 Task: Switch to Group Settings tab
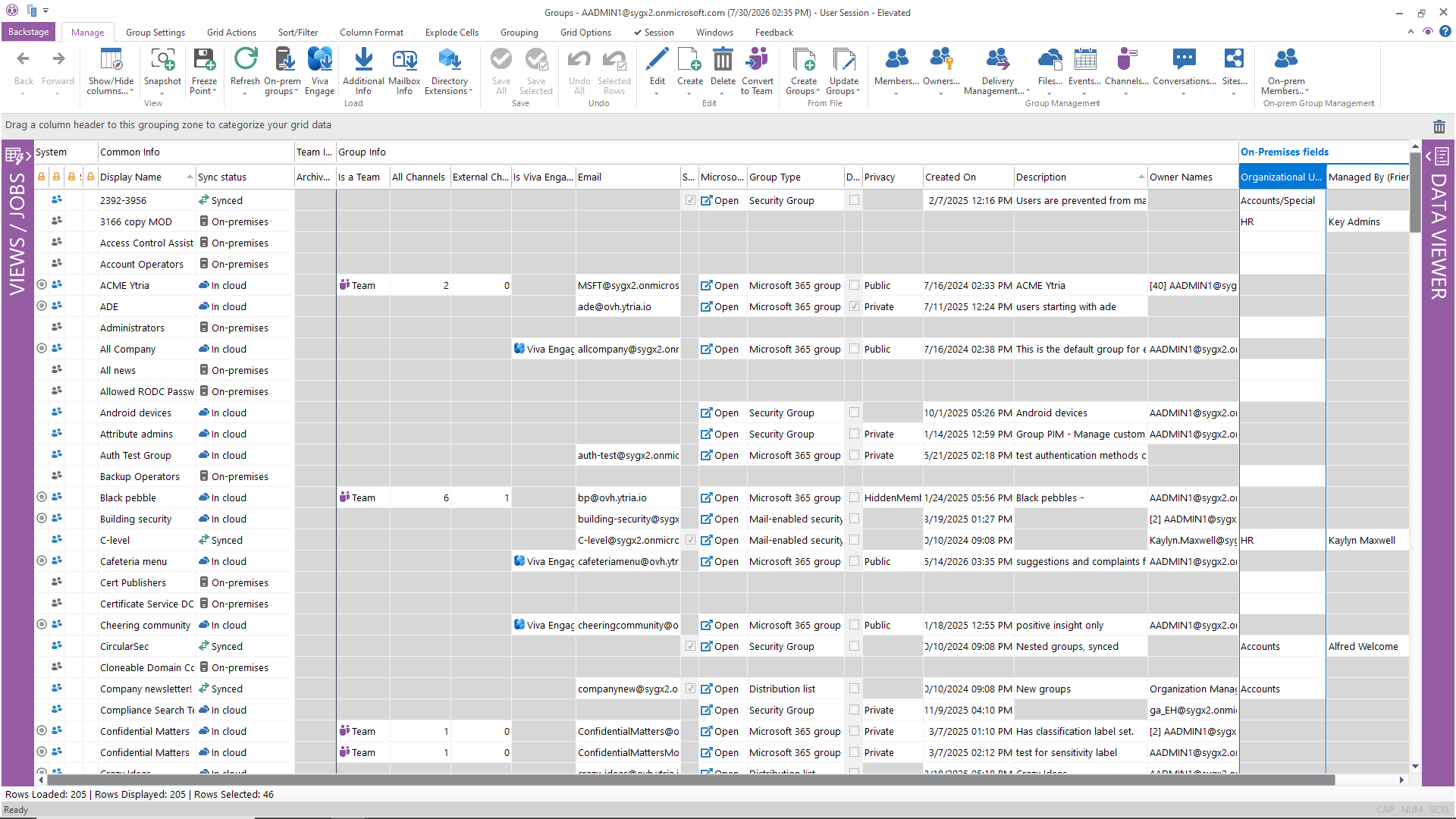pyautogui.click(x=155, y=33)
